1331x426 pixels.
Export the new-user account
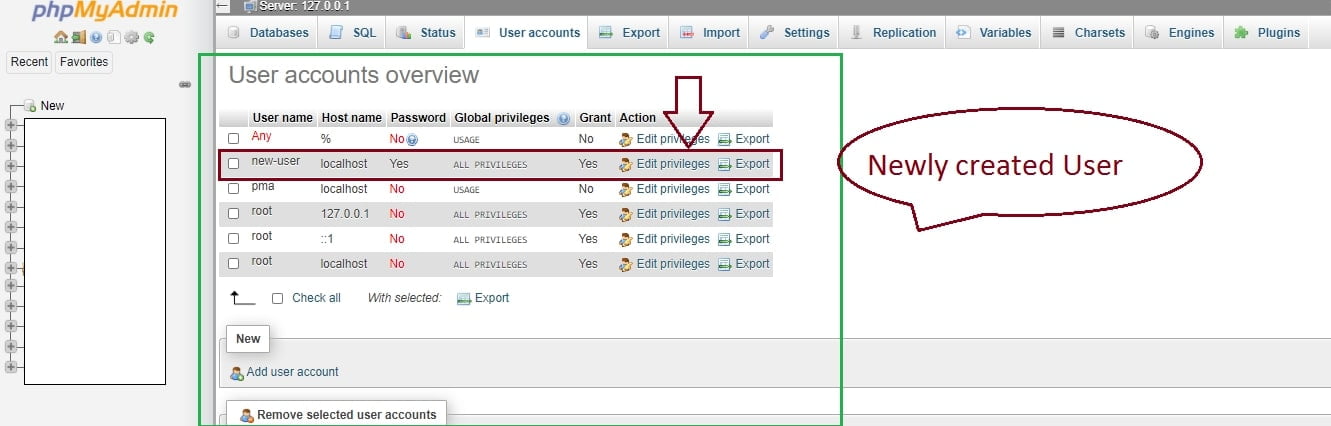pos(744,164)
